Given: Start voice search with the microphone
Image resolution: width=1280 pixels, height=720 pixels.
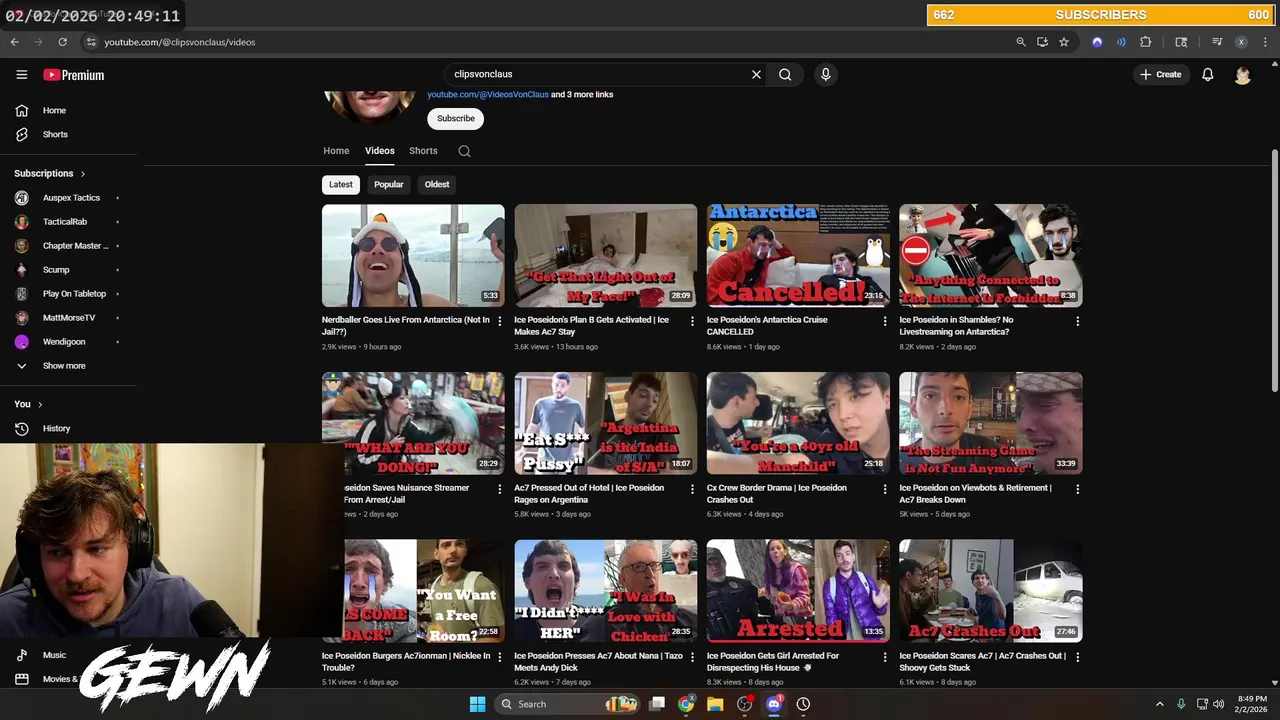Looking at the screenshot, I should coord(825,74).
